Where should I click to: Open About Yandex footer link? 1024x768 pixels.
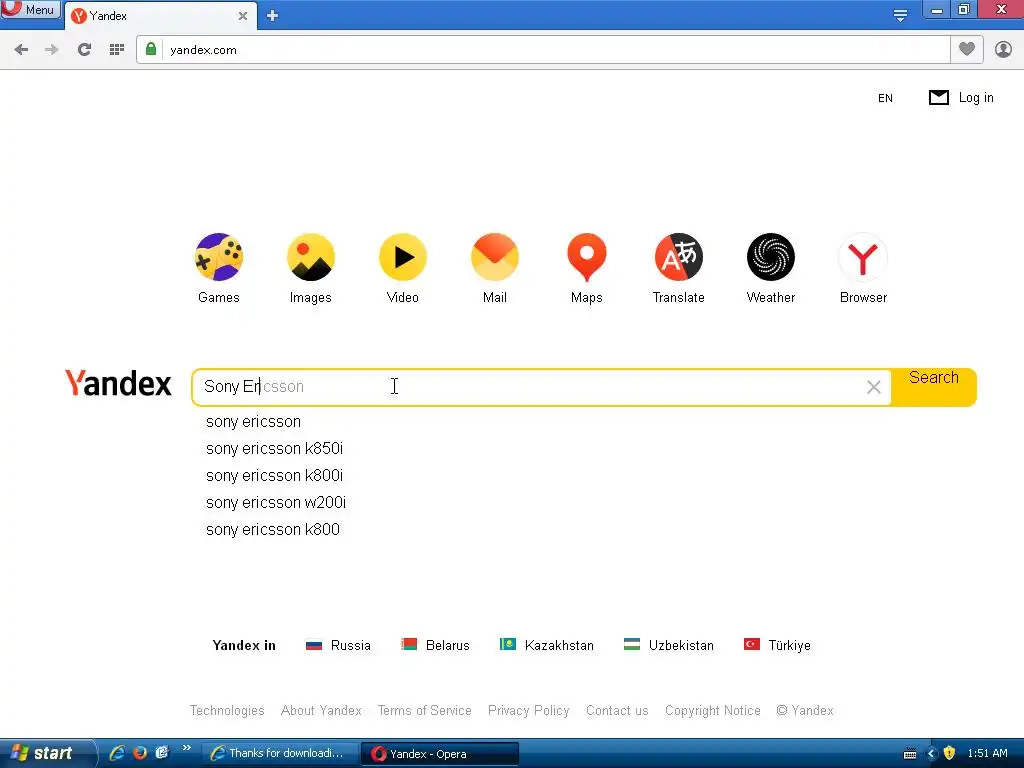click(321, 711)
